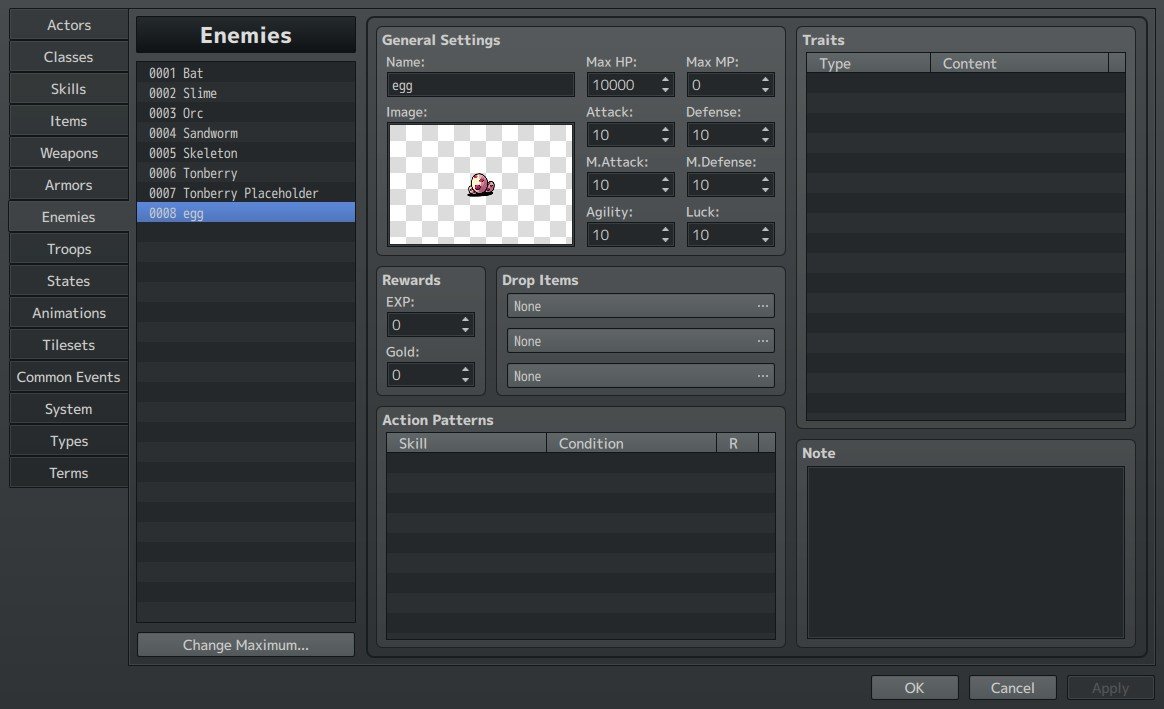The width and height of the screenshot is (1164, 709).
Task: Click the Skill column header
Action: click(466, 442)
